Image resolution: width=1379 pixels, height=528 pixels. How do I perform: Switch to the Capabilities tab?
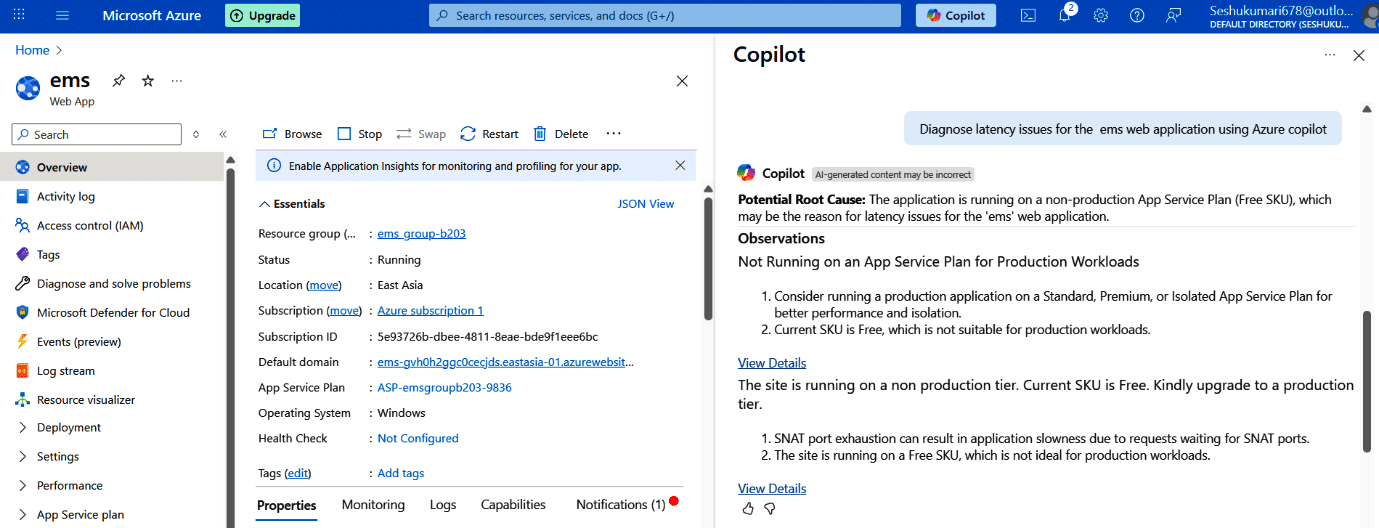513,505
